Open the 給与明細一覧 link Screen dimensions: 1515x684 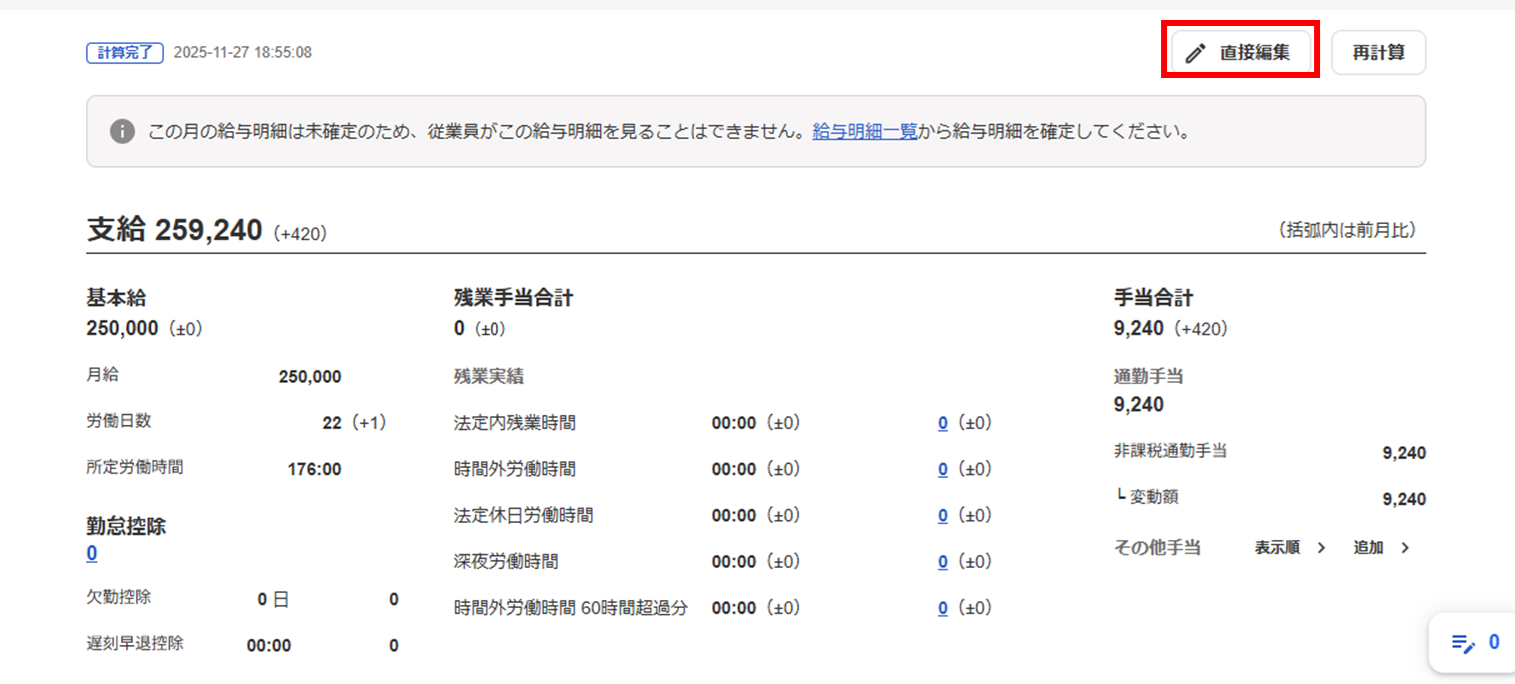click(864, 131)
